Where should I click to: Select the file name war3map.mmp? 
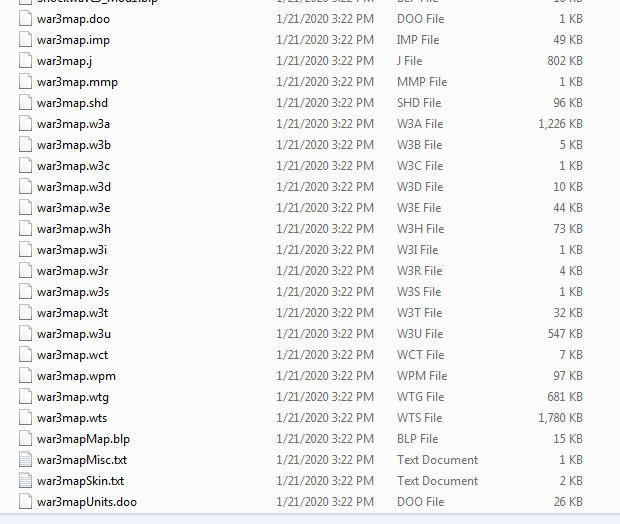coord(77,82)
